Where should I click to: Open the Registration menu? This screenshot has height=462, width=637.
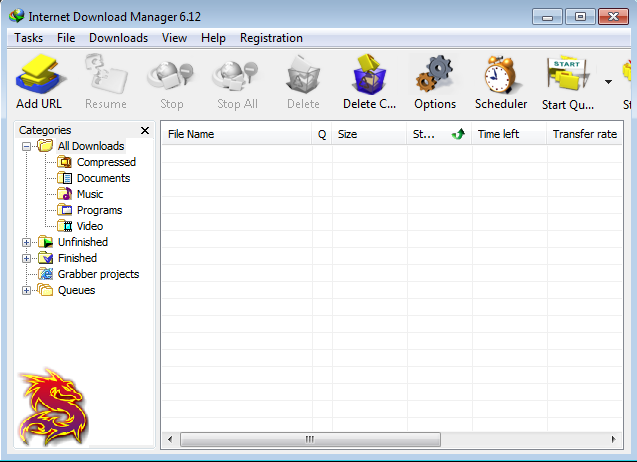click(x=271, y=38)
